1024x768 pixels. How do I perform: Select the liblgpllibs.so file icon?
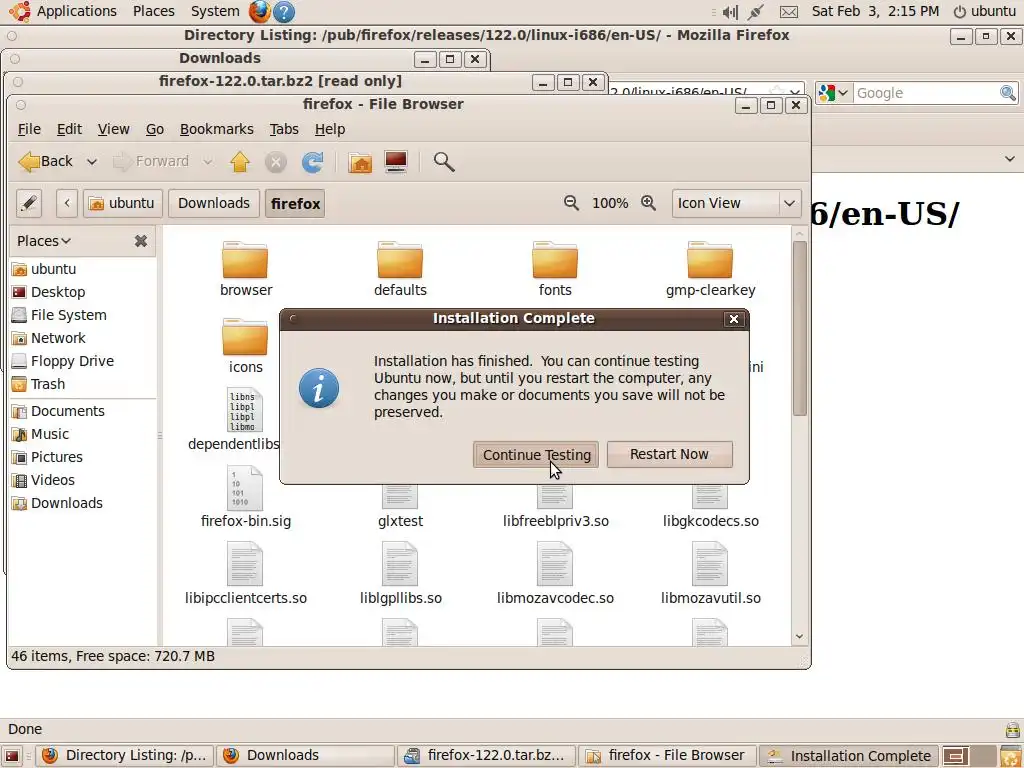point(400,565)
